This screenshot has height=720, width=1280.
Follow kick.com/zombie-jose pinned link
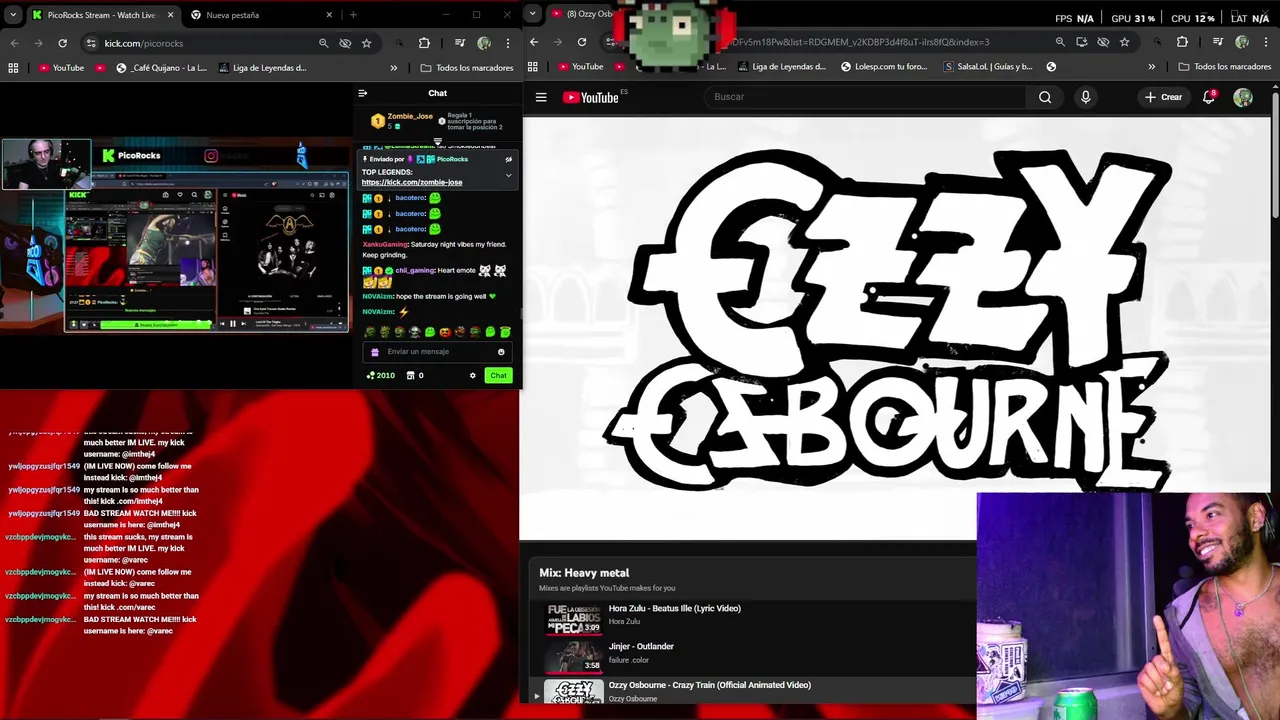click(x=412, y=183)
